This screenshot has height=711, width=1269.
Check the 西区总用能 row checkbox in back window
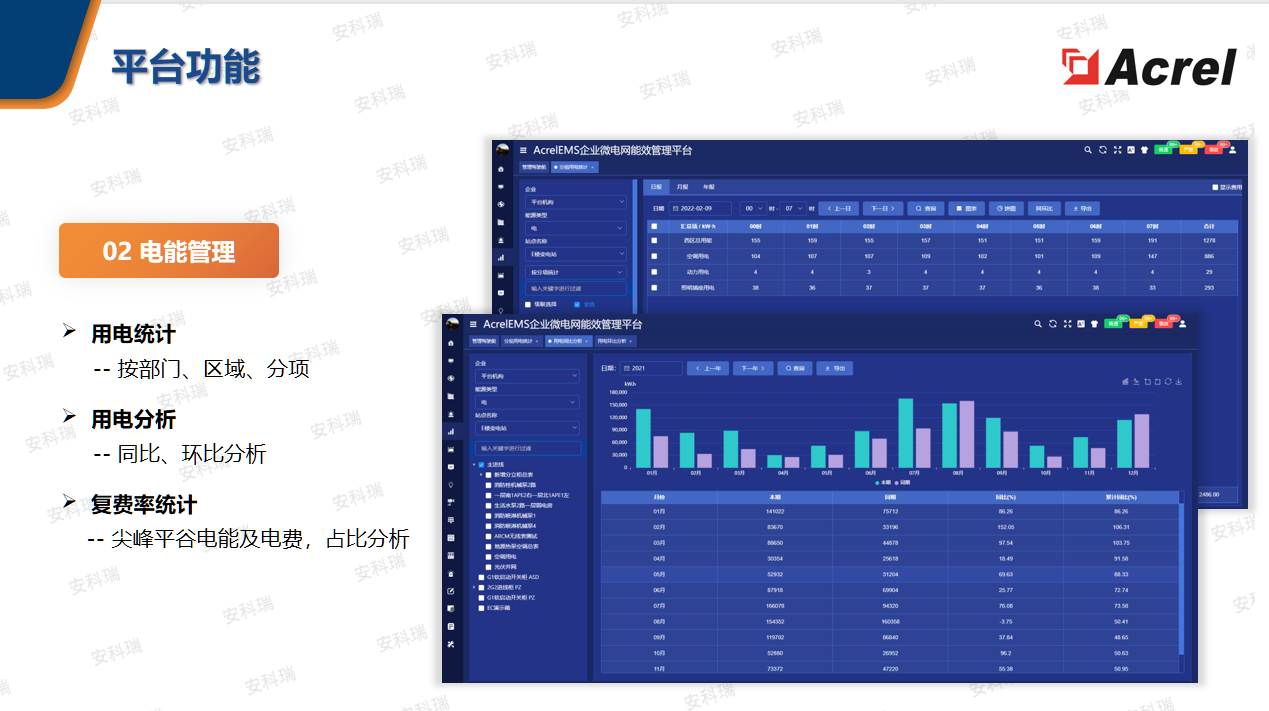coord(654,240)
